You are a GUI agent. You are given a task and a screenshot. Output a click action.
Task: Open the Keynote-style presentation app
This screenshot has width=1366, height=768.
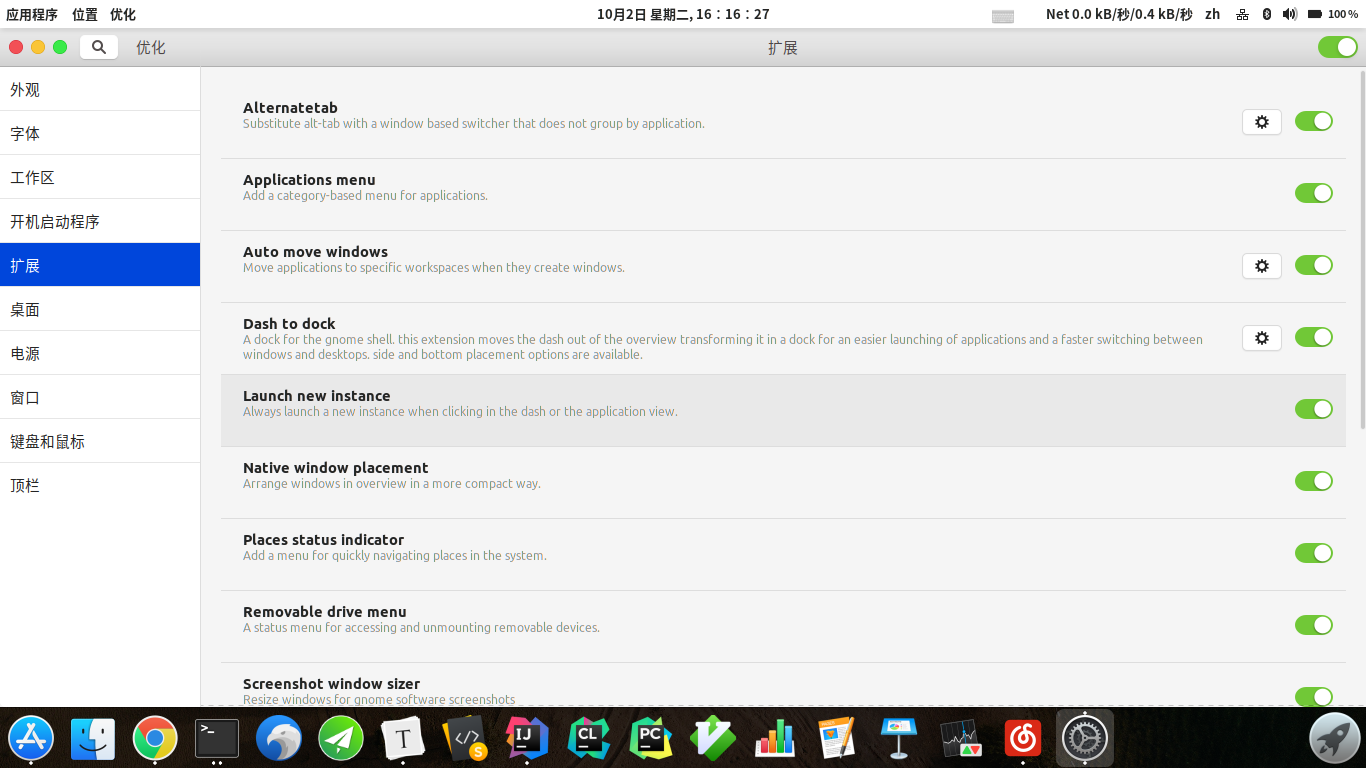point(899,739)
